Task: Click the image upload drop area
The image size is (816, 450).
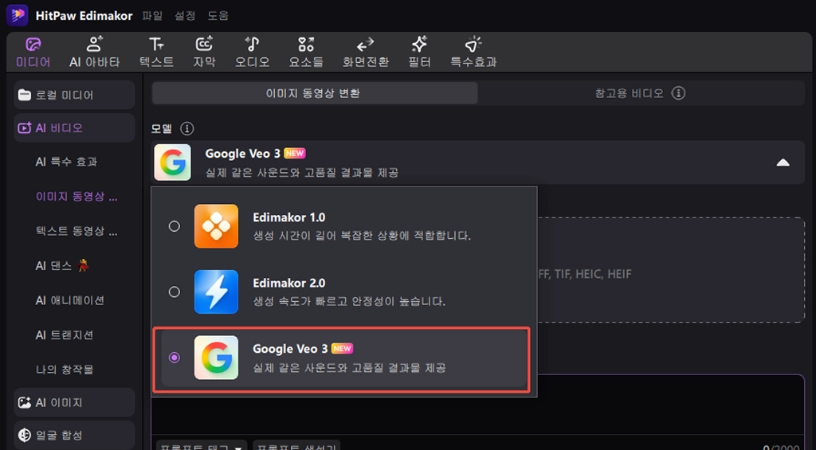Action: coord(671,270)
